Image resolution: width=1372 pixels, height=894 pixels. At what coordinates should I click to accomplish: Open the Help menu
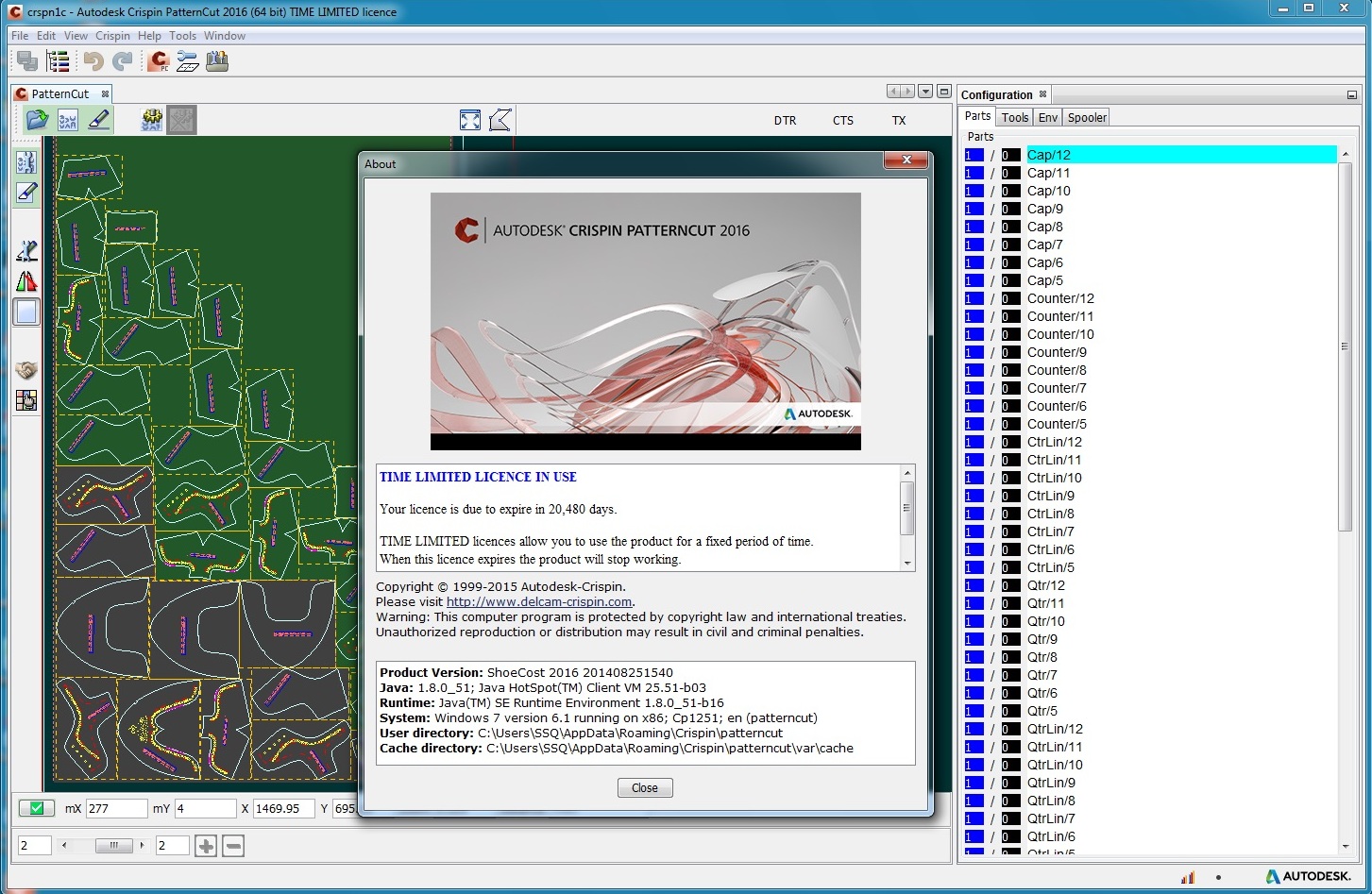(x=149, y=36)
